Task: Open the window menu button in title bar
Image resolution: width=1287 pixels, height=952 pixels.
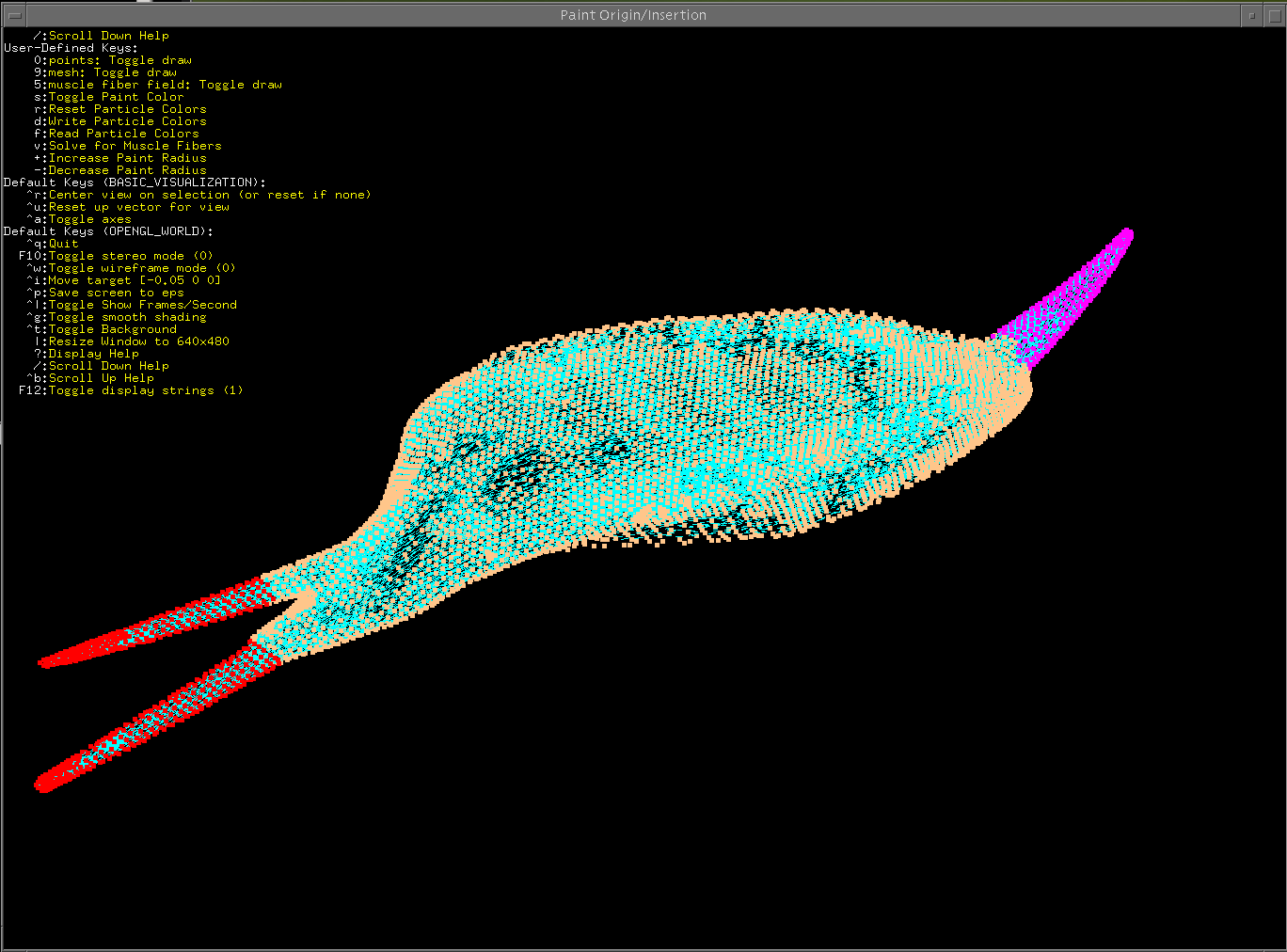Action: point(15,15)
